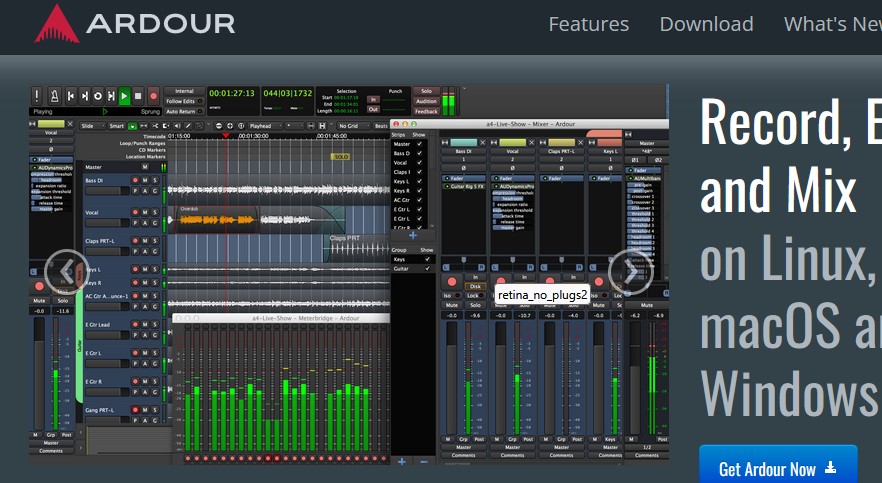Open the No Grid snap dropdown
882x483 pixels.
(x=352, y=126)
